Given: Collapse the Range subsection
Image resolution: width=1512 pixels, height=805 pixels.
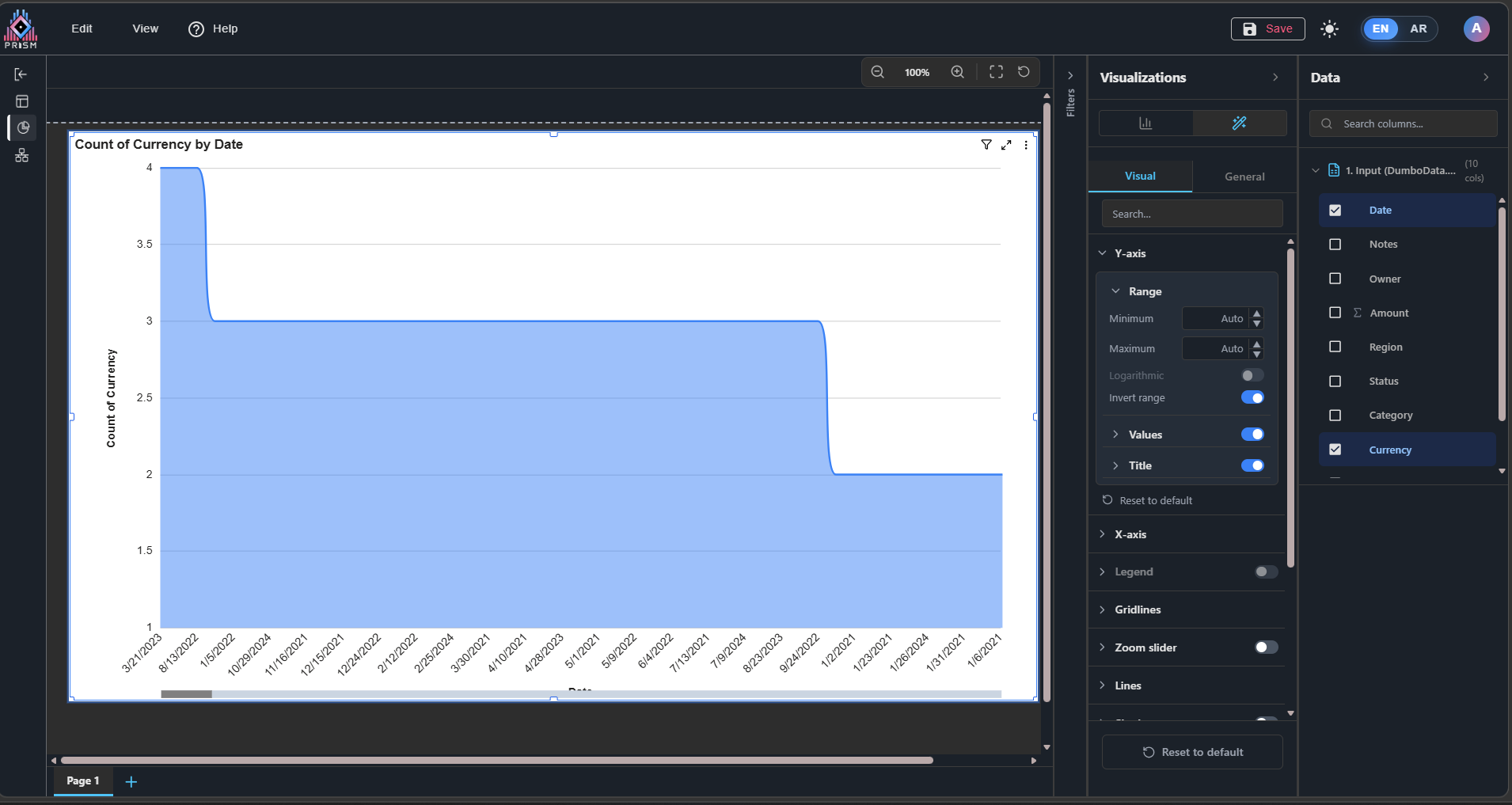Looking at the screenshot, I should point(1115,291).
